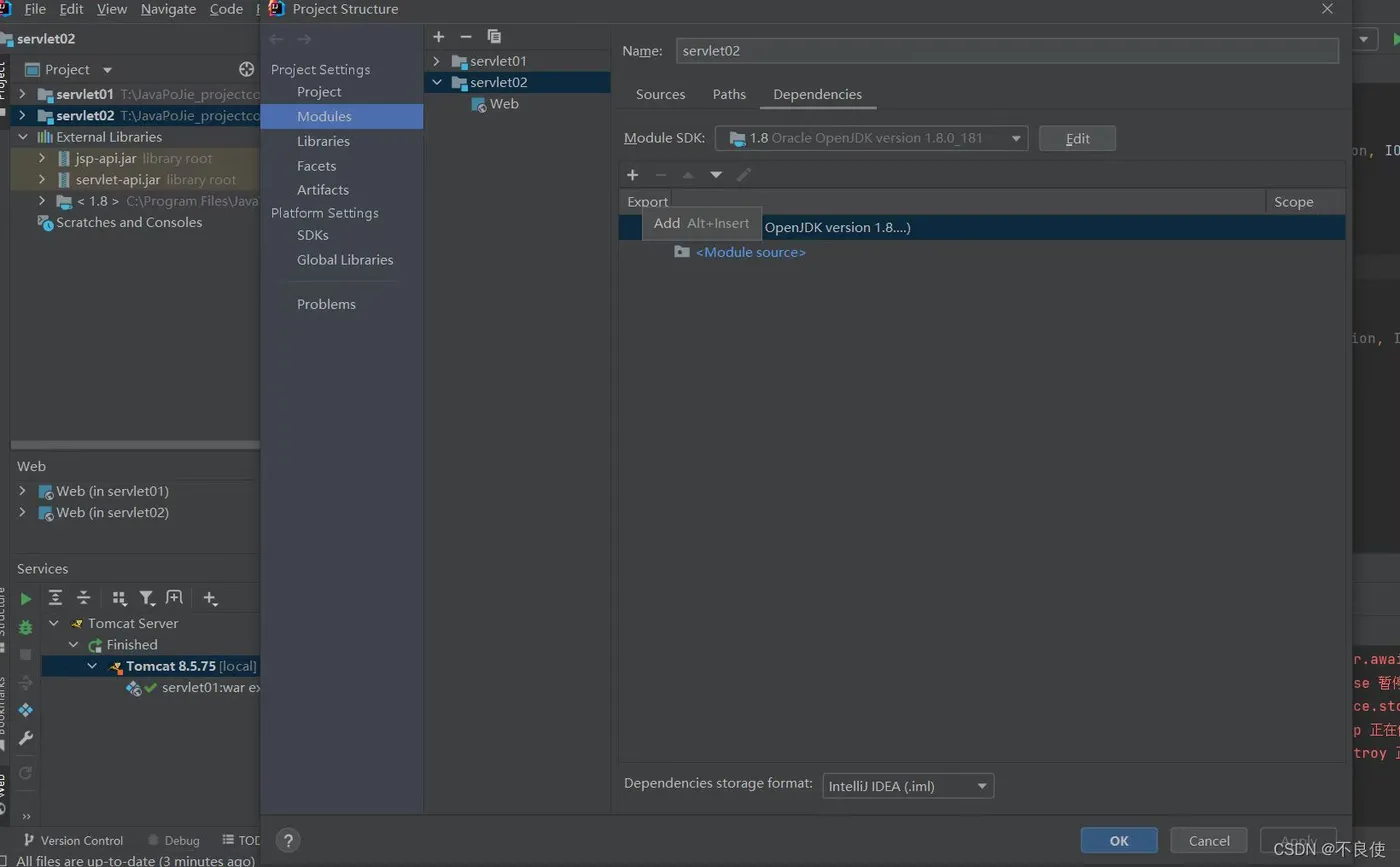Image resolution: width=1400 pixels, height=867 pixels.
Task: Click the Add module plus icon
Action: point(438,36)
